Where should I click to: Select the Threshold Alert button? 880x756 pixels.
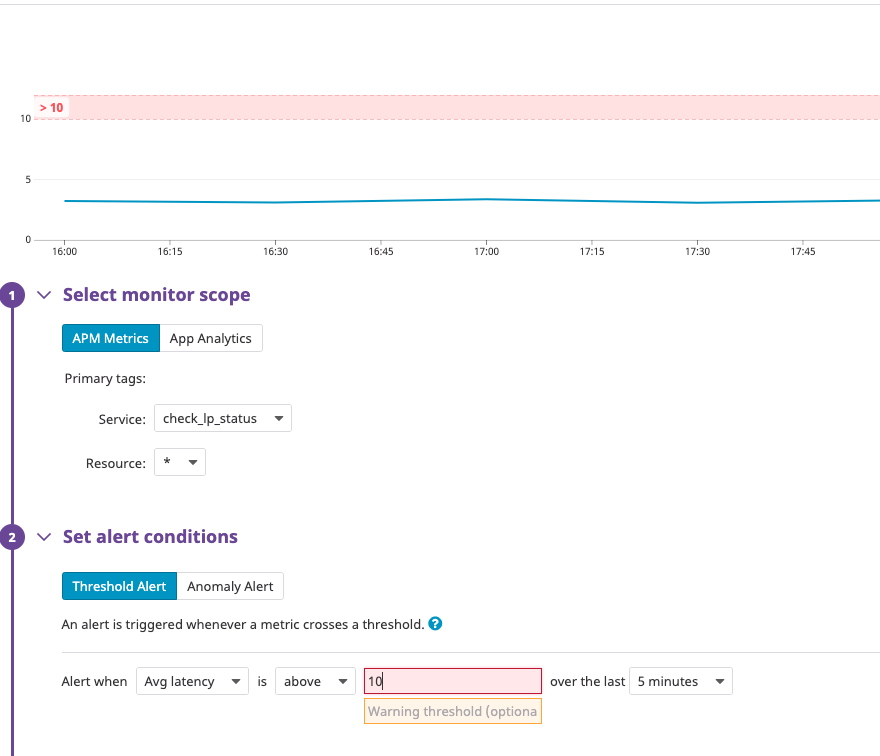[119, 586]
